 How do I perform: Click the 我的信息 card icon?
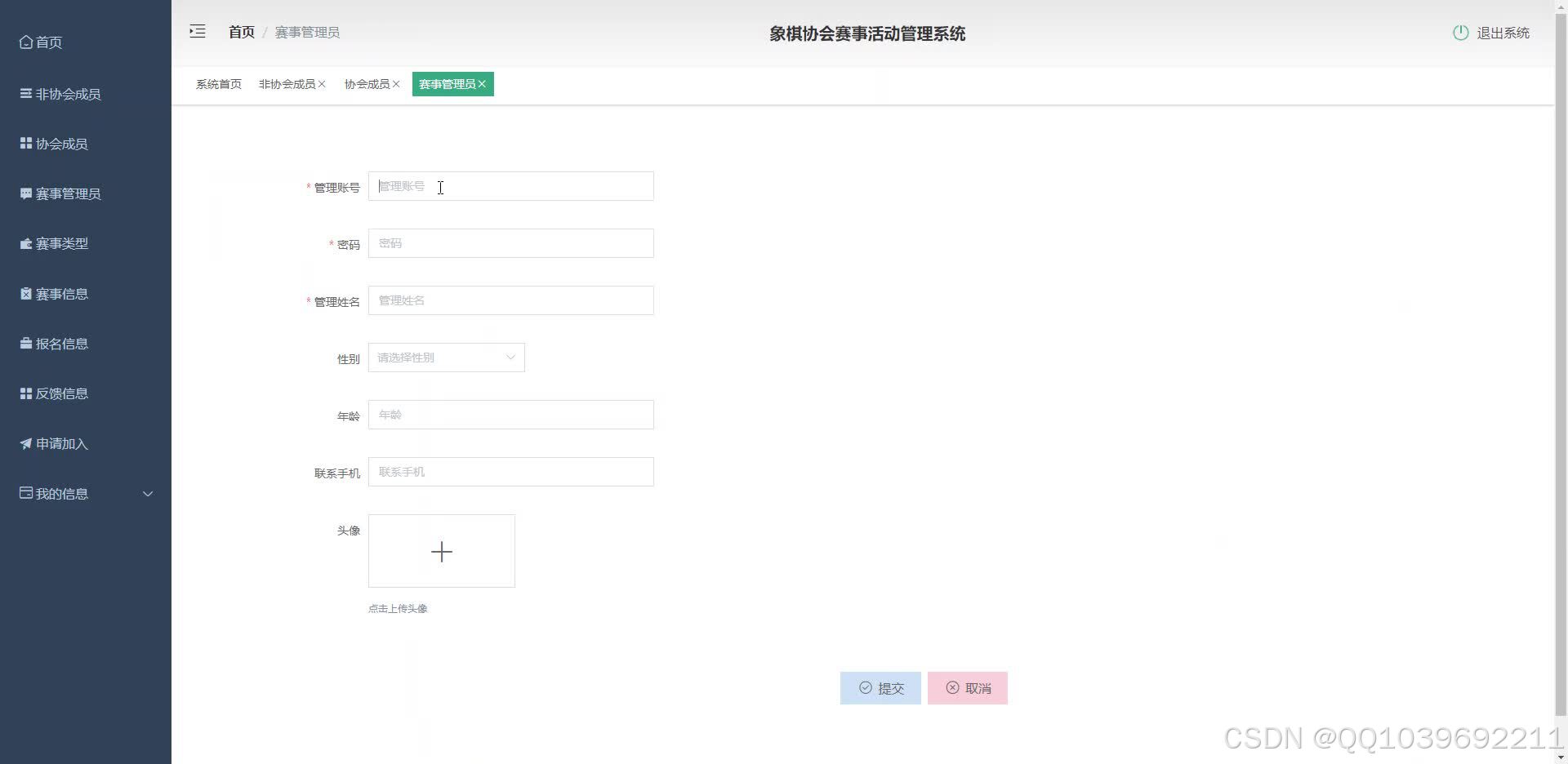click(x=26, y=493)
